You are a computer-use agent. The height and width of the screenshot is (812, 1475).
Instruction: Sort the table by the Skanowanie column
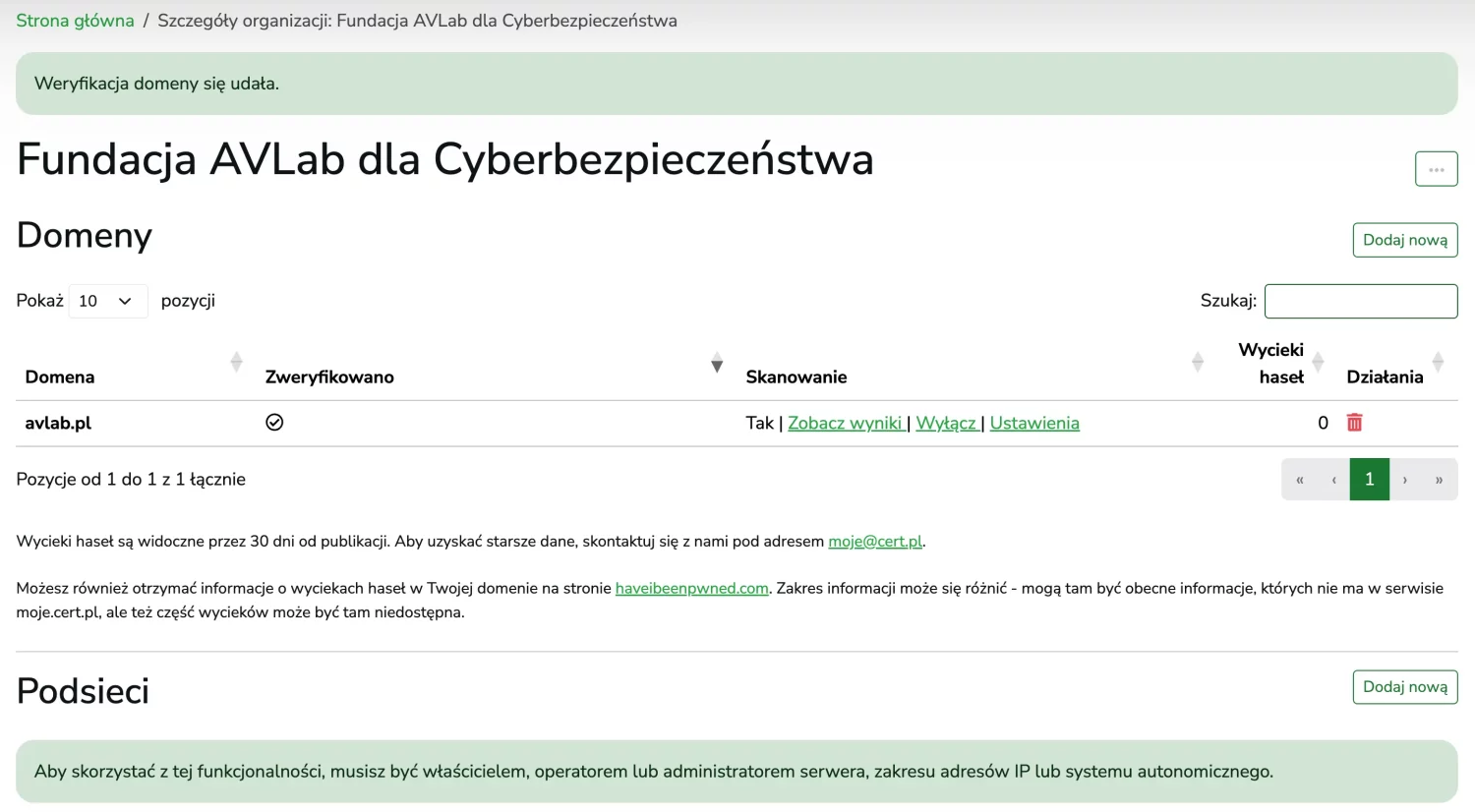pyautogui.click(x=1198, y=362)
